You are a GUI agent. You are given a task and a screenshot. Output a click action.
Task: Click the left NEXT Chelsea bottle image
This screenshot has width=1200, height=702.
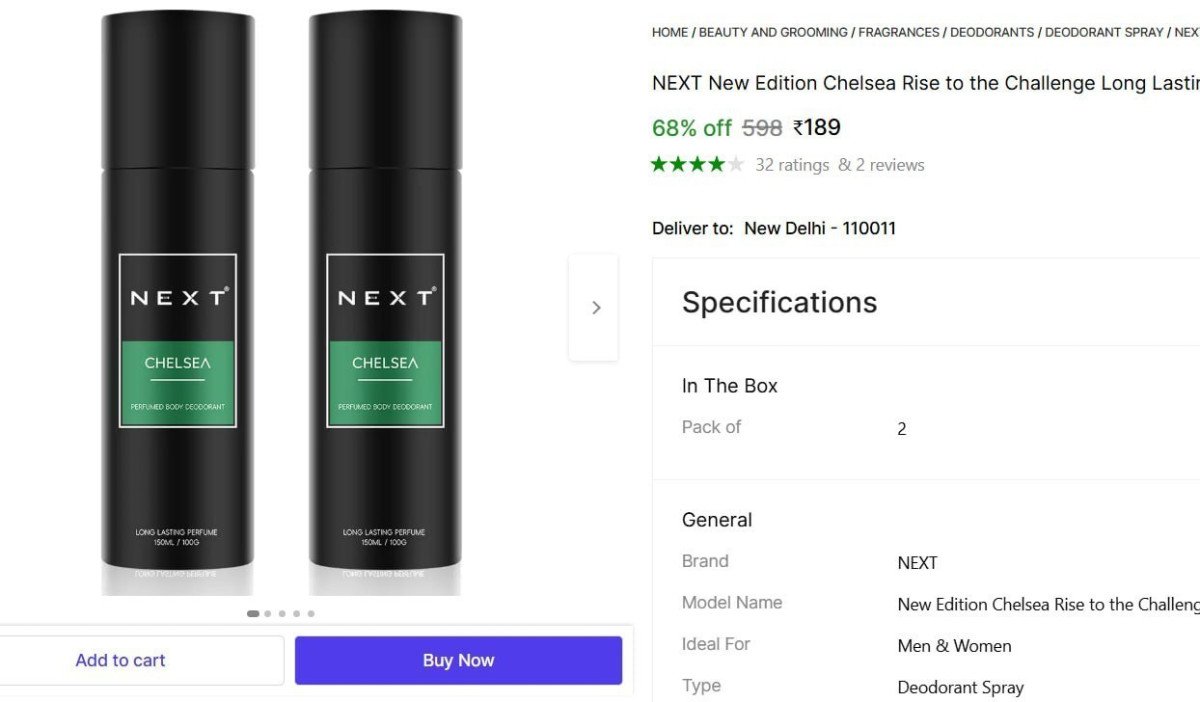[178, 300]
